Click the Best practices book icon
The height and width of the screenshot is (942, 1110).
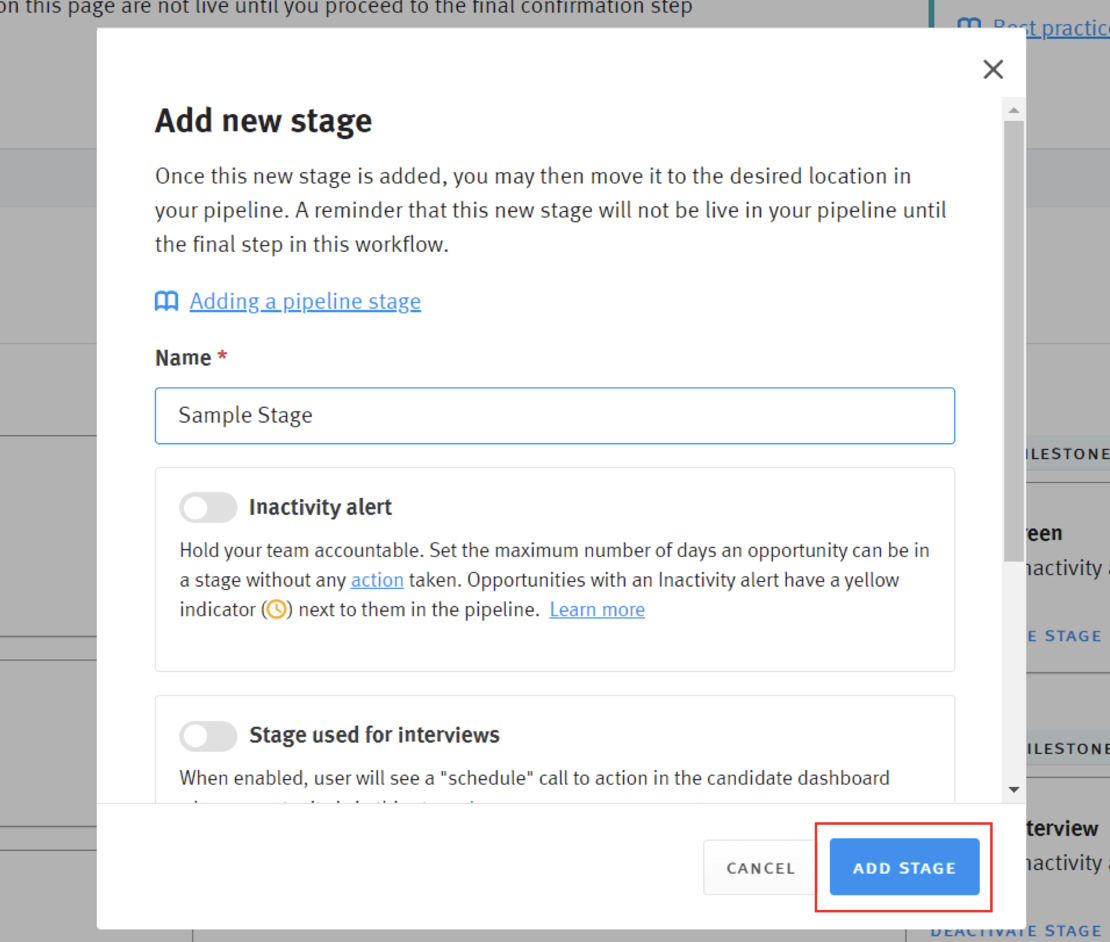click(x=968, y=25)
